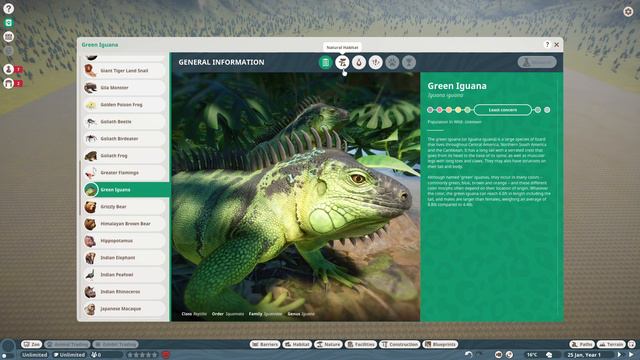Screen dimensions: 640x360
Task: Open the Zoo menu in bottom bar
Action: point(31,344)
